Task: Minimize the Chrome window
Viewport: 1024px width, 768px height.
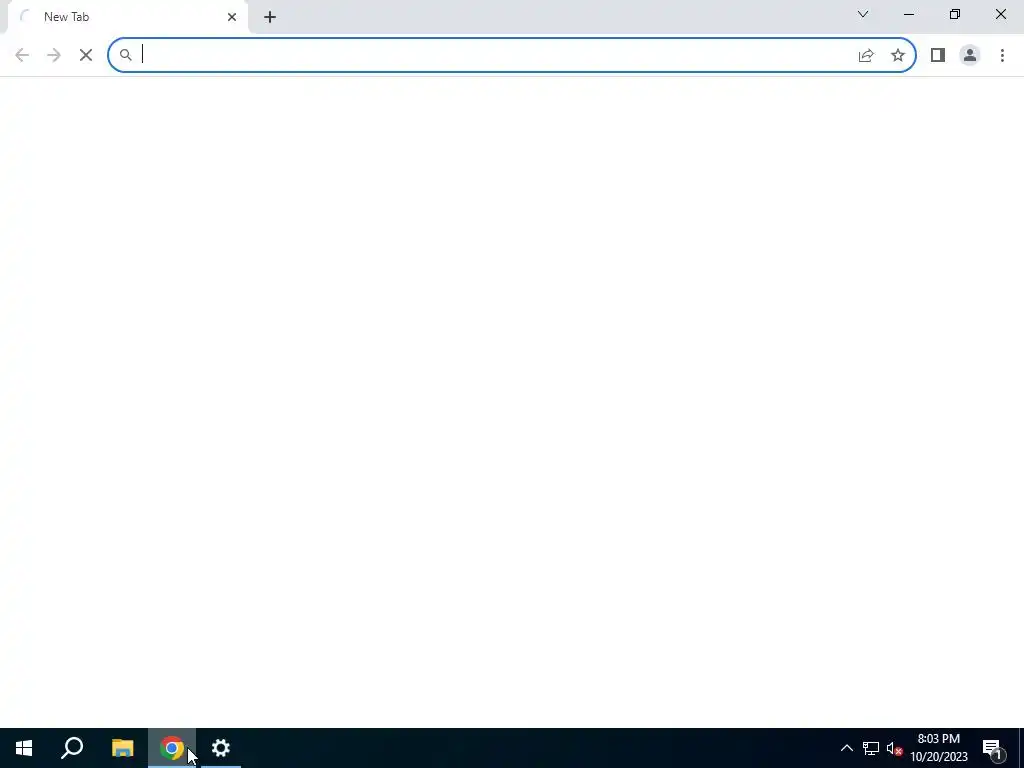Action: (908, 14)
